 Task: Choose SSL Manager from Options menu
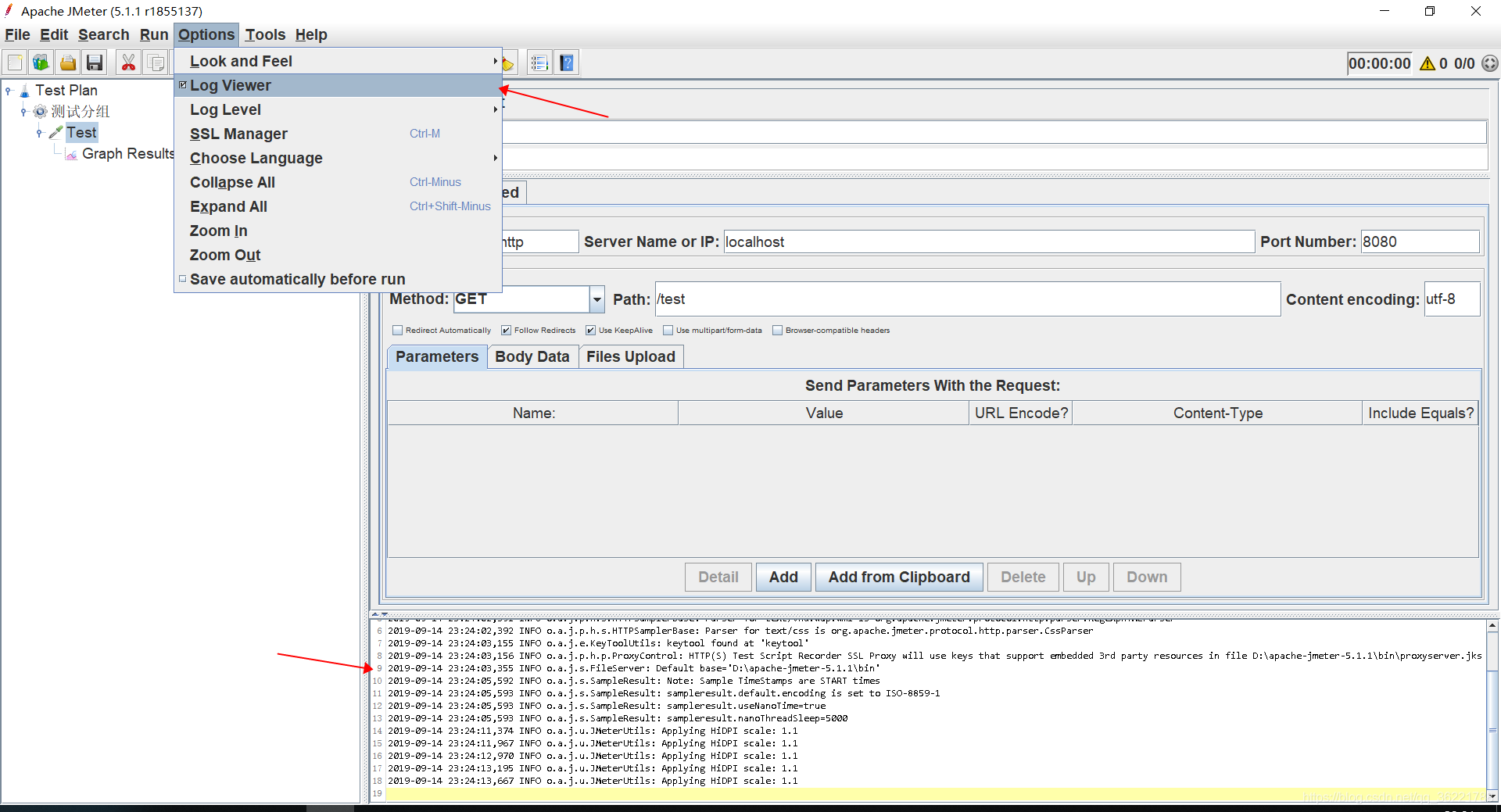click(x=338, y=134)
